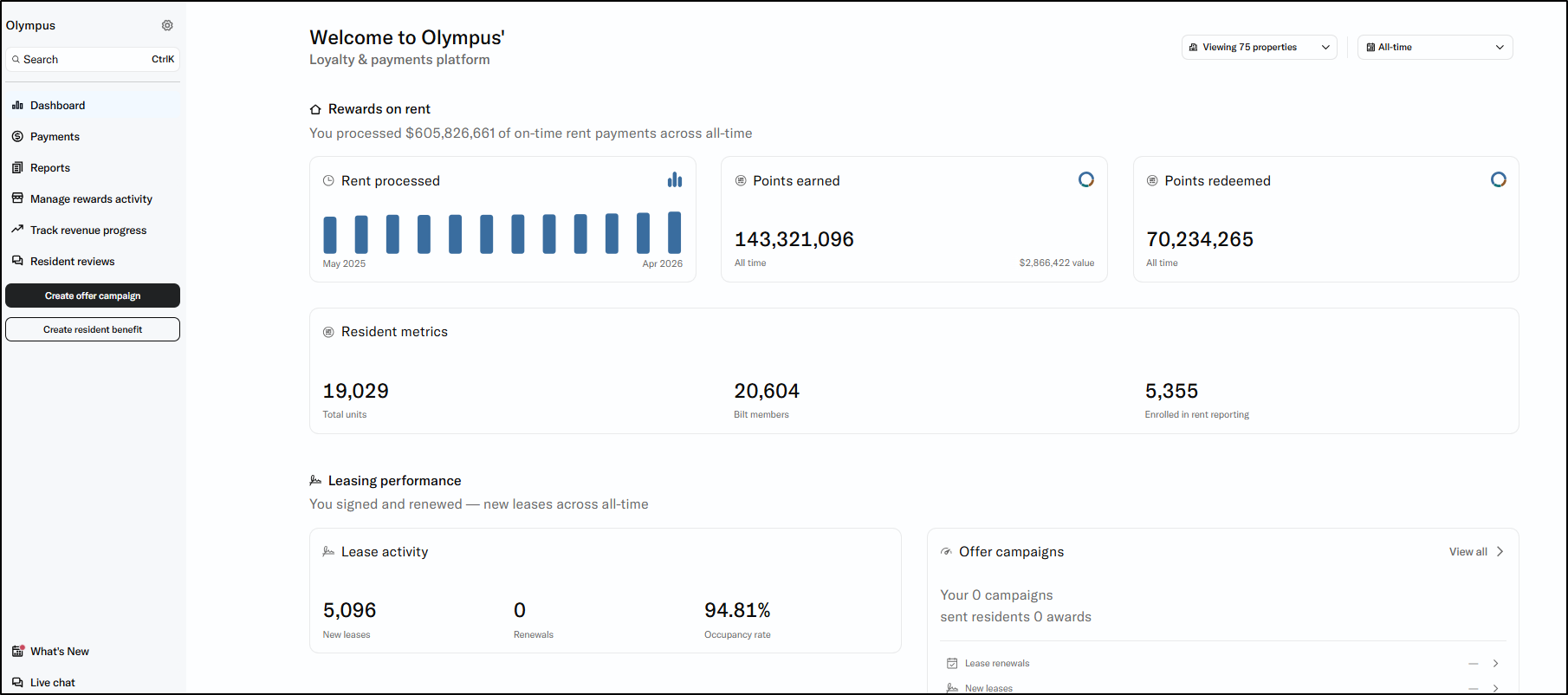Viewport: 1568px width, 695px height.
Task: Click the donut icon in Points redeemed
Action: coord(1498,179)
